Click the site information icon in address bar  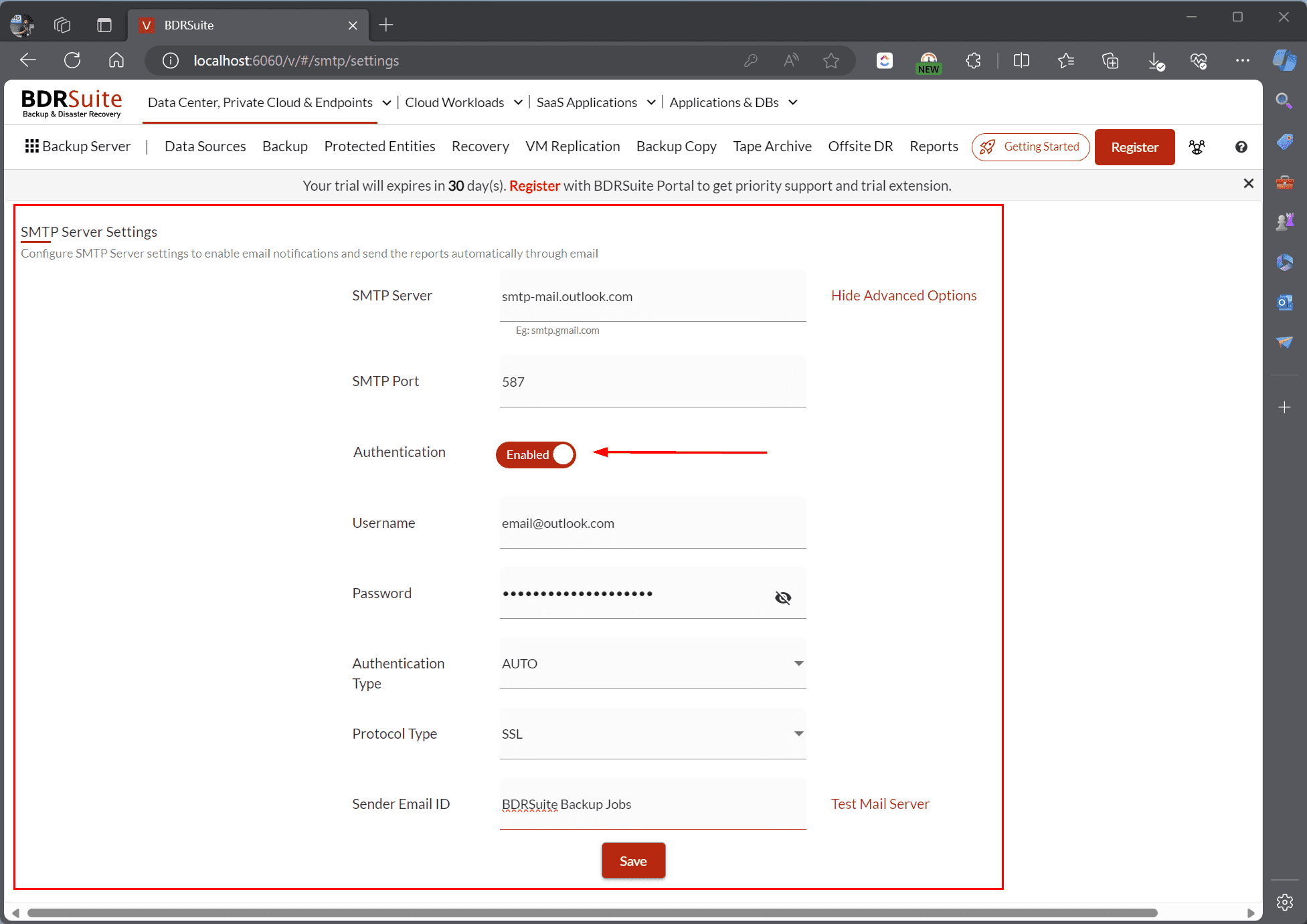pyautogui.click(x=171, y=61)
